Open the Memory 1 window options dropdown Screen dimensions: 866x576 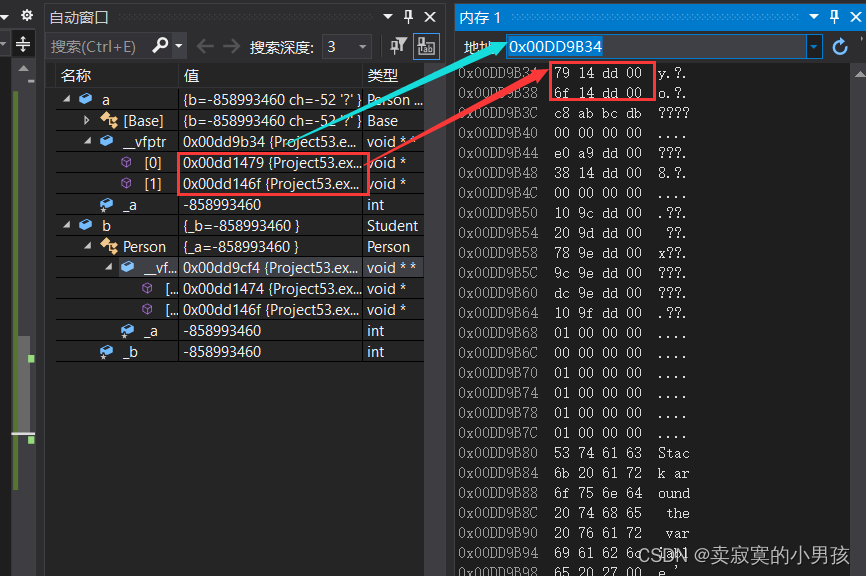[x=814, y=17]
